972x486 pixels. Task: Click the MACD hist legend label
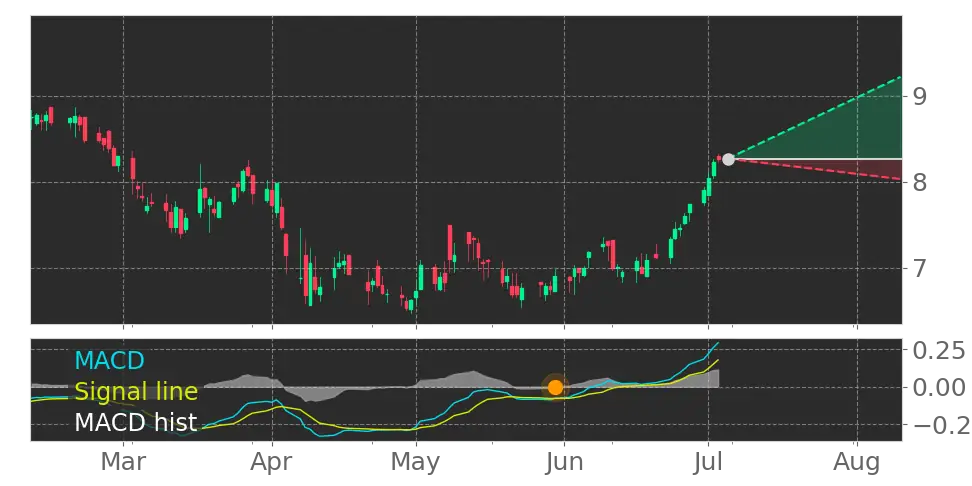(x=136, y=423)
